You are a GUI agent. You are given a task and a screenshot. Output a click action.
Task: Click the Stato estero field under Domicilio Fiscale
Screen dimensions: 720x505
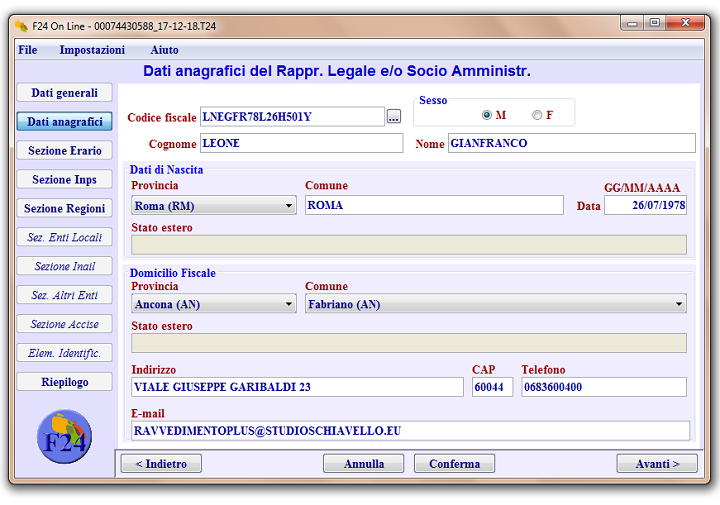click(409, 343)
